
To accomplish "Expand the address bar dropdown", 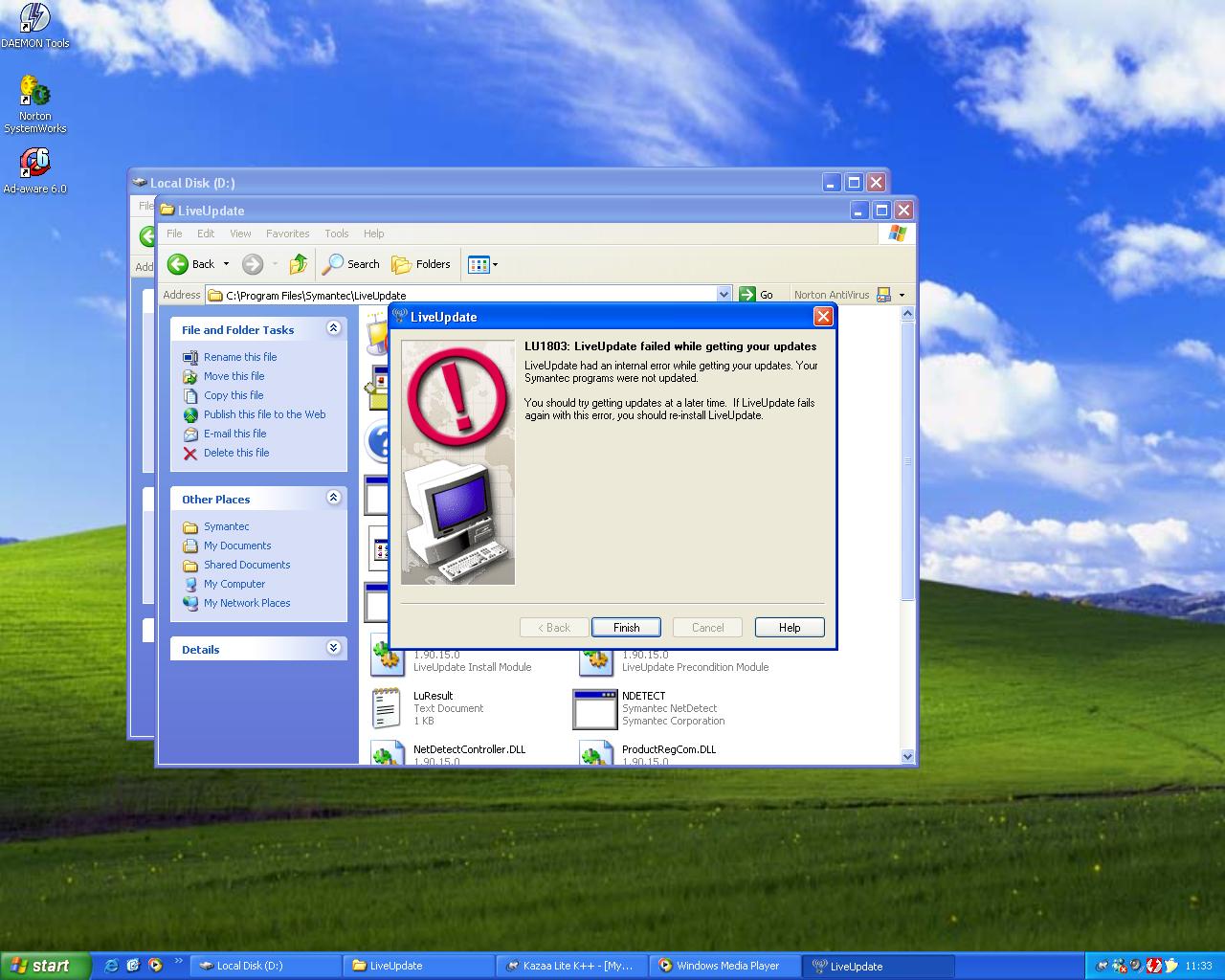I will pyautogui.click(x=724, y=295).
